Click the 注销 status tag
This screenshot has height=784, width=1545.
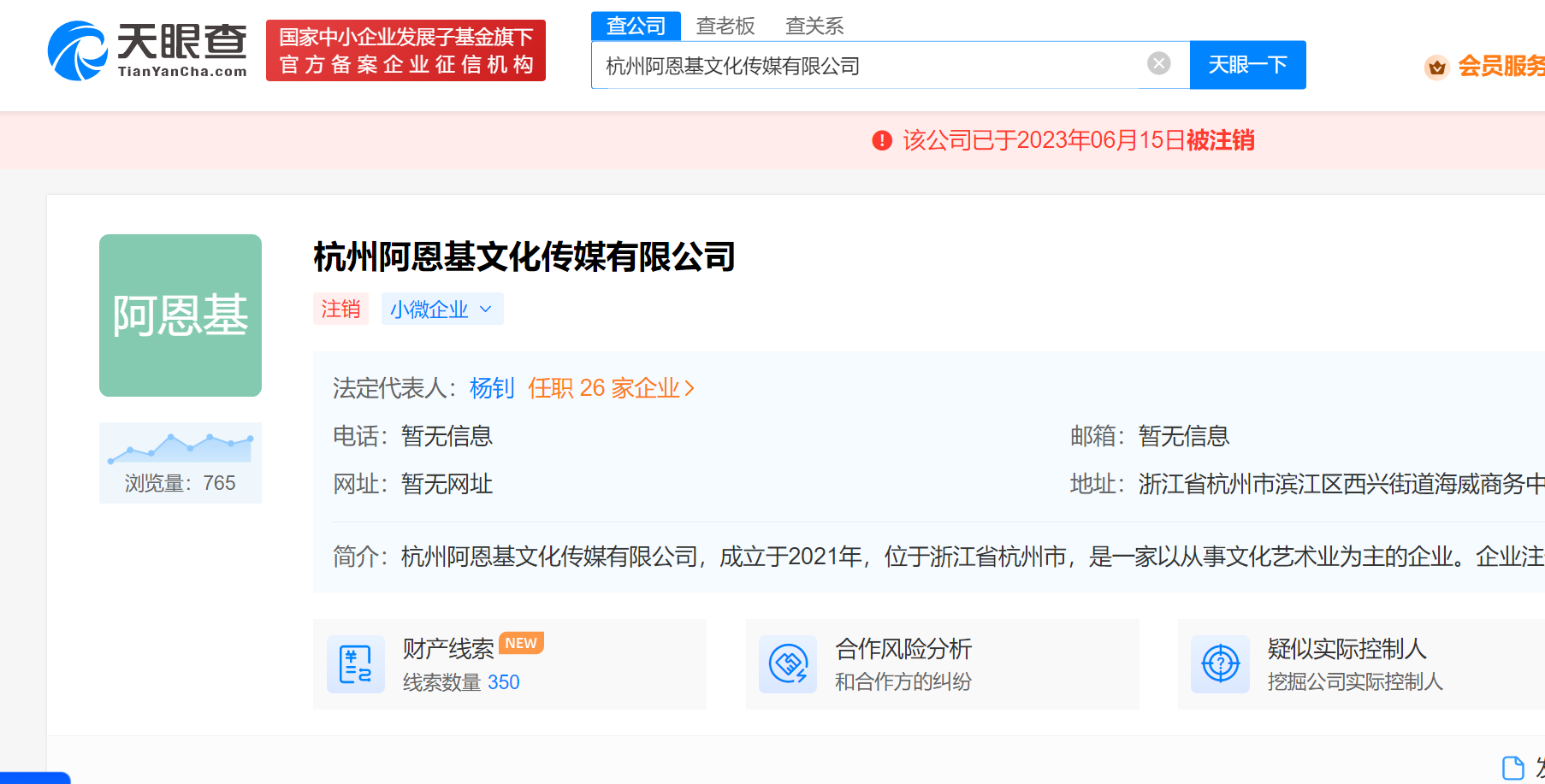click(340, 309)
